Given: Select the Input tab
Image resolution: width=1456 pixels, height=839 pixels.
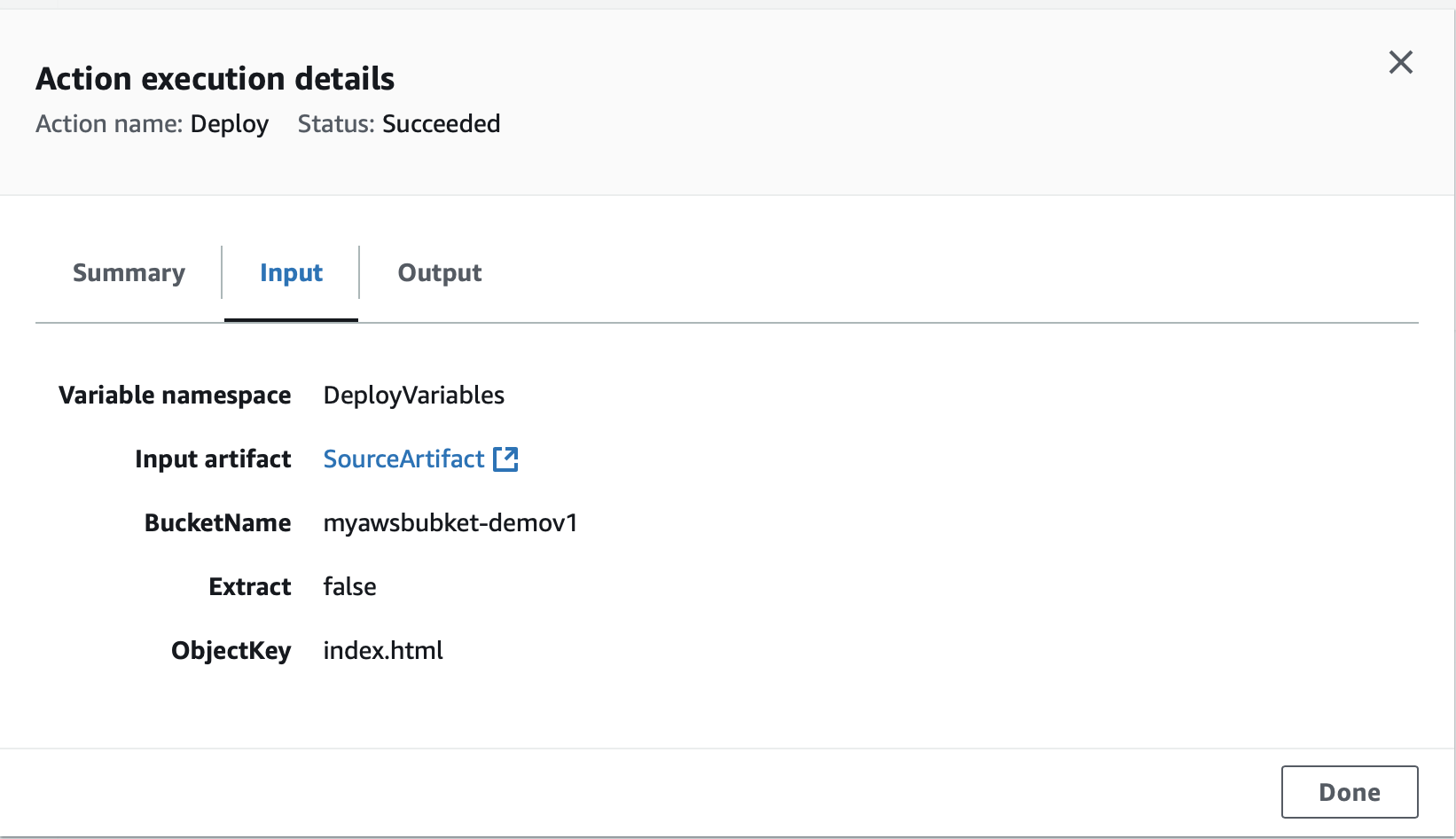Looking at the screenshot, I should tap(291, 273).
